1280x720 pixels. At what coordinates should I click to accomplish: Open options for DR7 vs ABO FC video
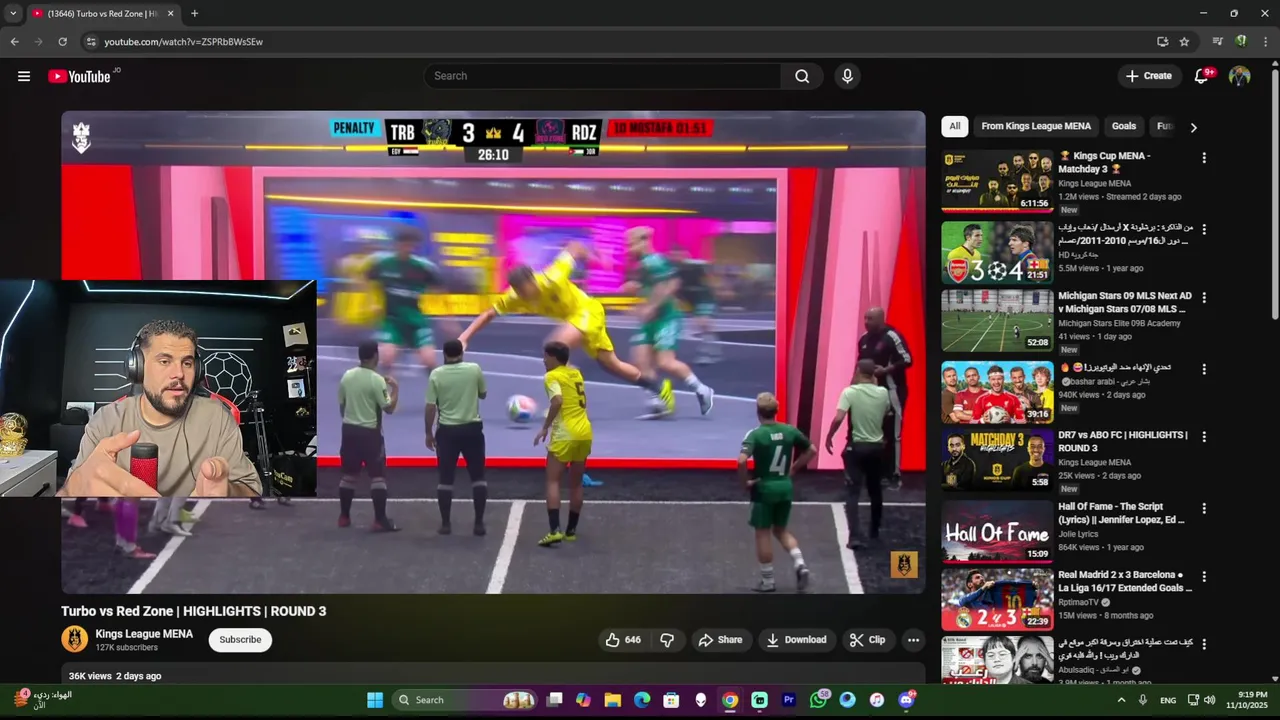[1204, 437]
